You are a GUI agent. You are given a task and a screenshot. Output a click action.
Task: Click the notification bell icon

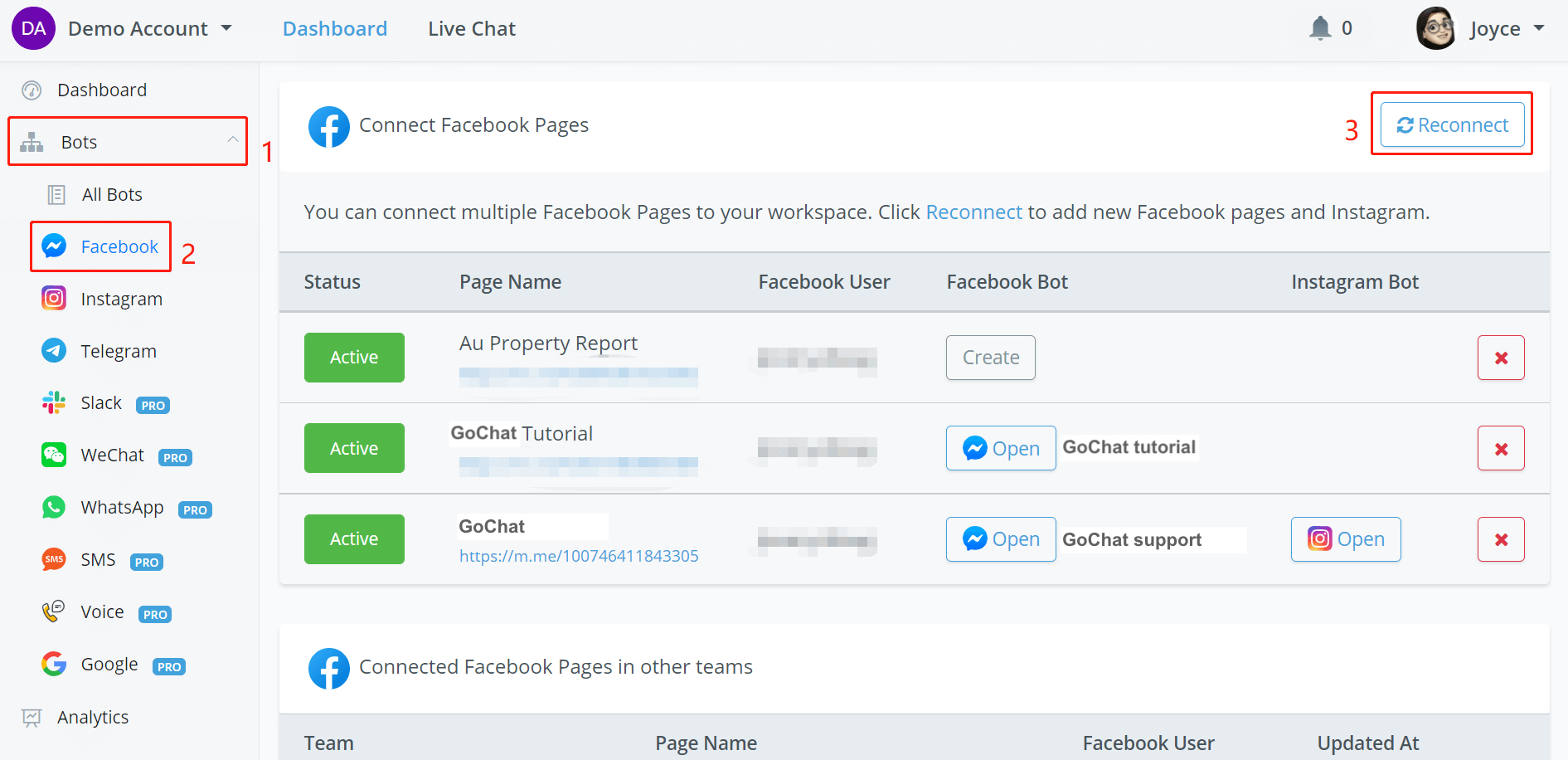click(1320, 28)
